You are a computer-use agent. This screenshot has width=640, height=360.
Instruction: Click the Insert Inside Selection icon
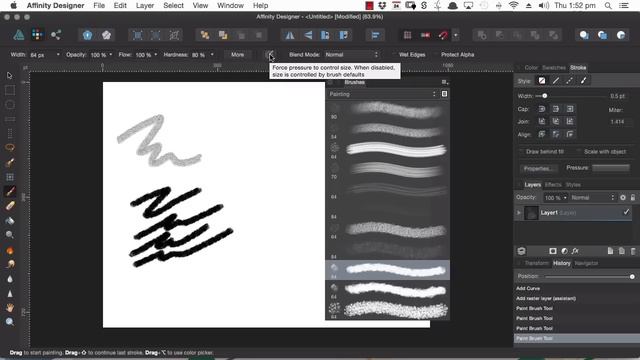coord(621,36)
